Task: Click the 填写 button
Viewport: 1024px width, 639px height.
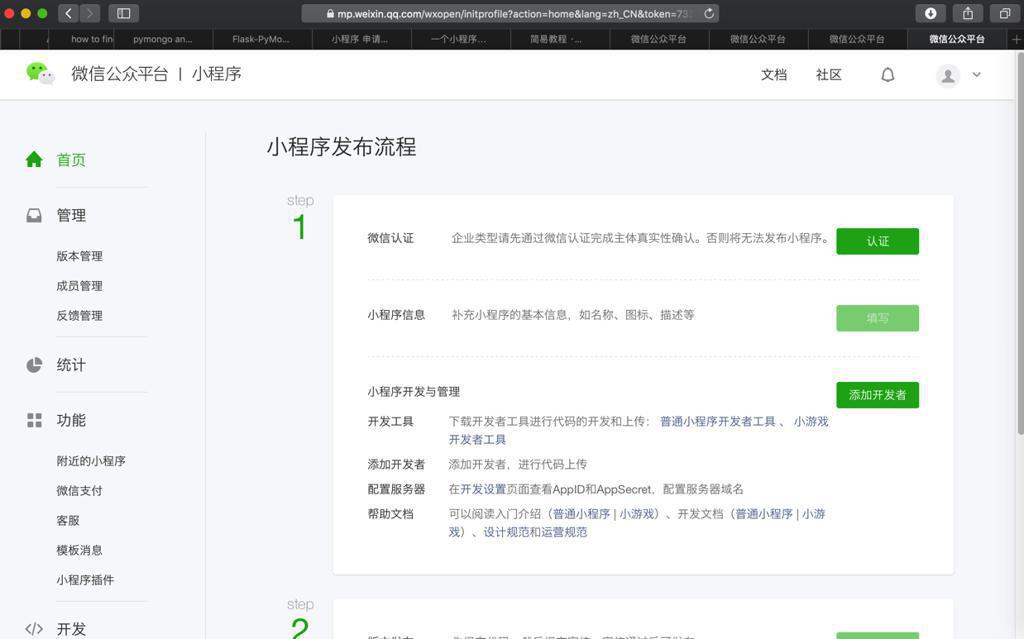Action: tap(877, 318)
